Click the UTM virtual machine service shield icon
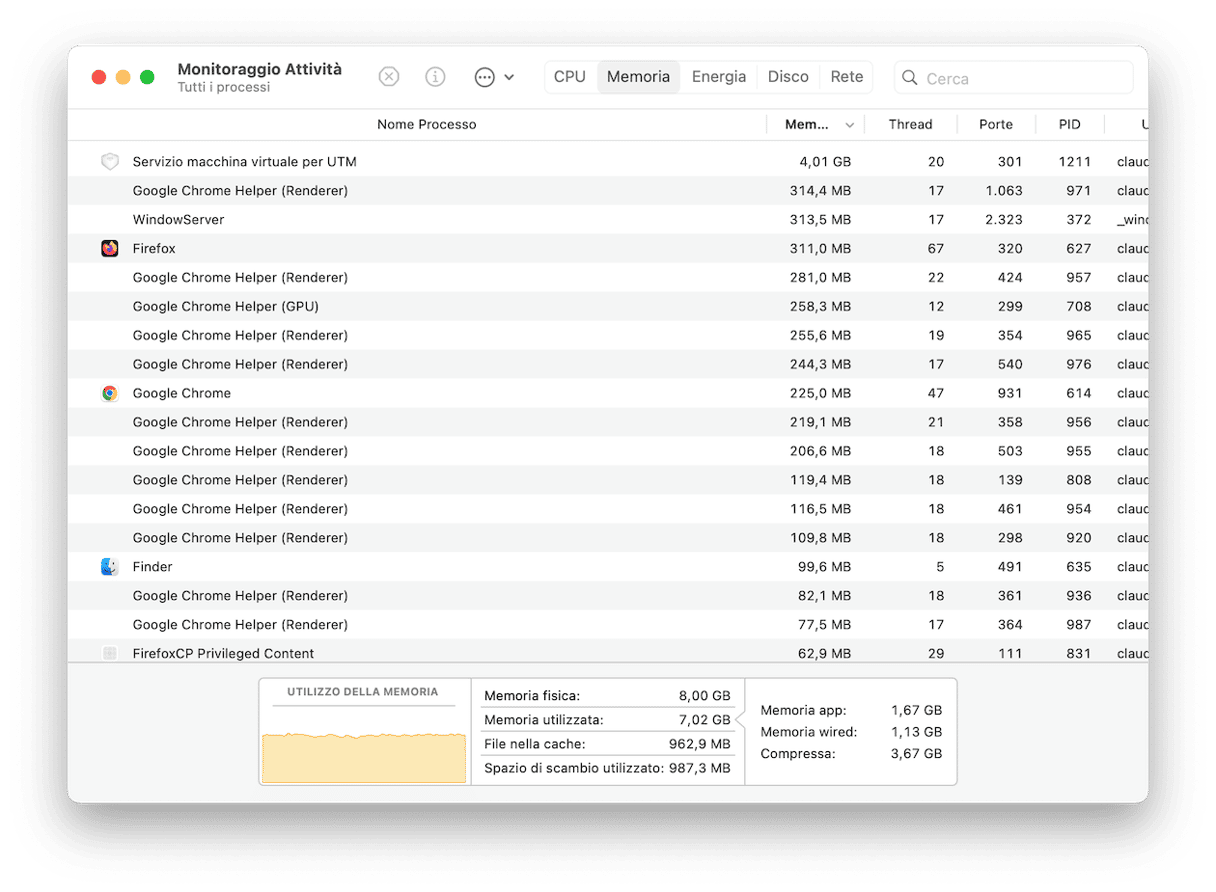 110,162
